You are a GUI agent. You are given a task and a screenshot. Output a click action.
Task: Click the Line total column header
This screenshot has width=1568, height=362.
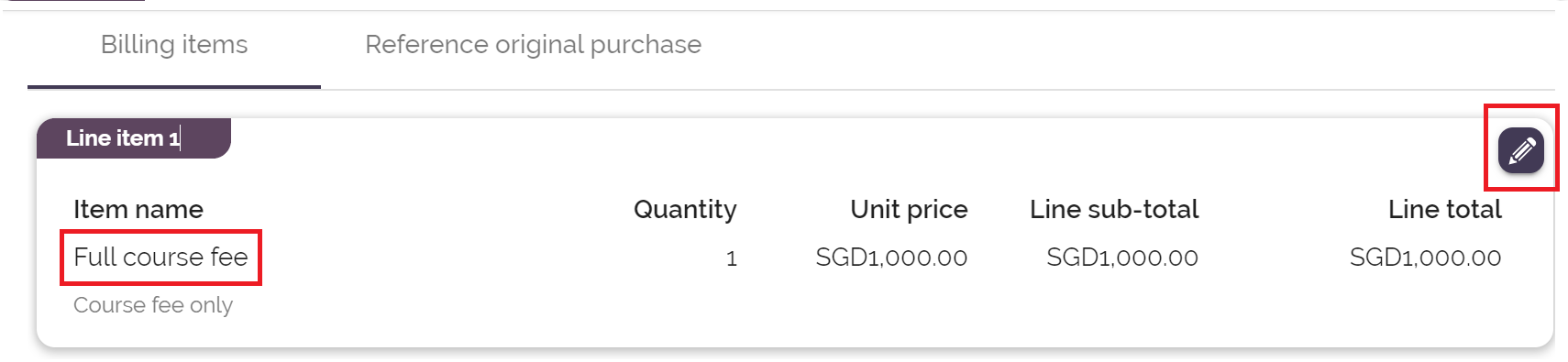tap(1445, 210)
